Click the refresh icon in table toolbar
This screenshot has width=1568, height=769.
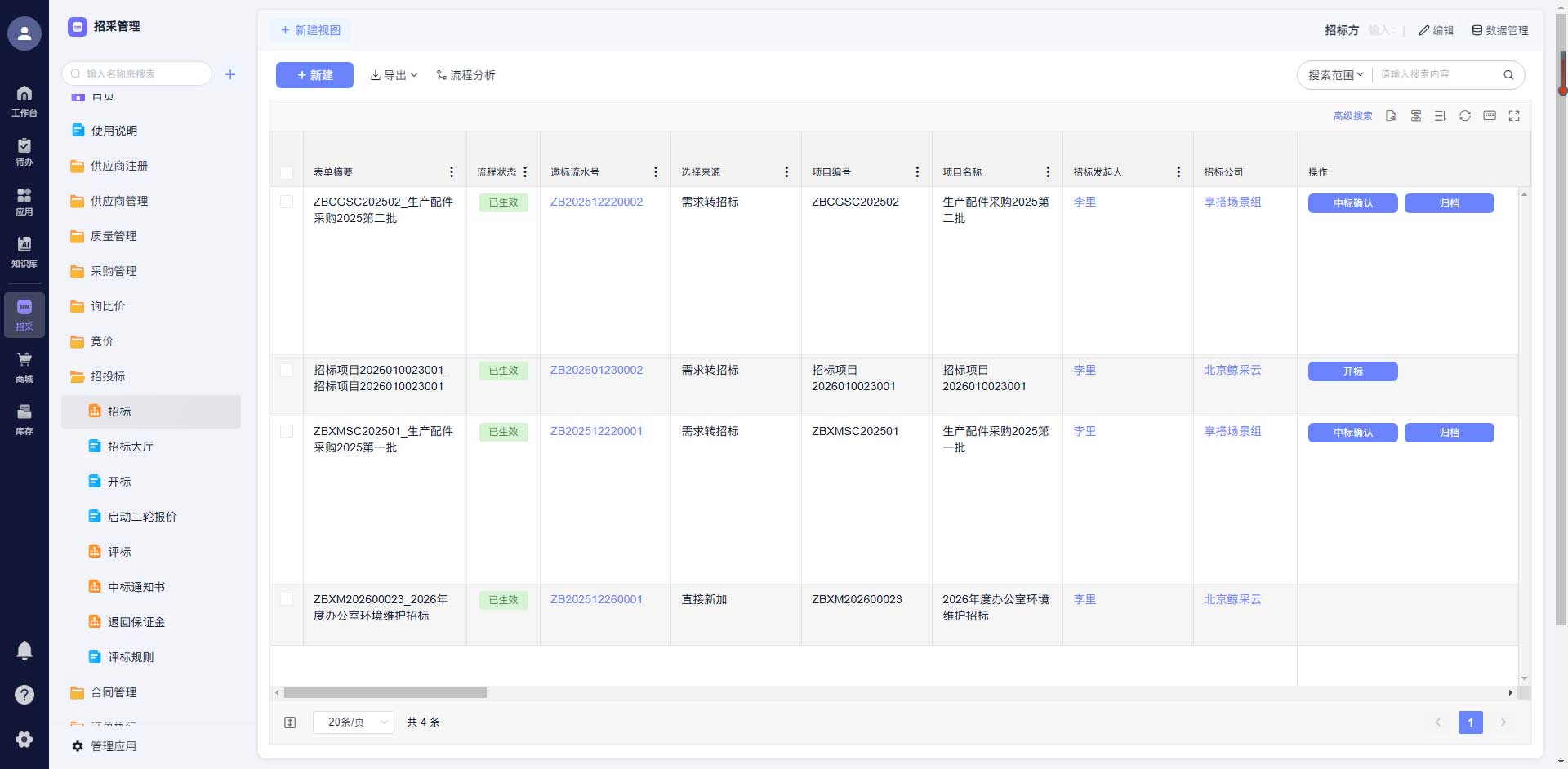tap(1465, 116)
